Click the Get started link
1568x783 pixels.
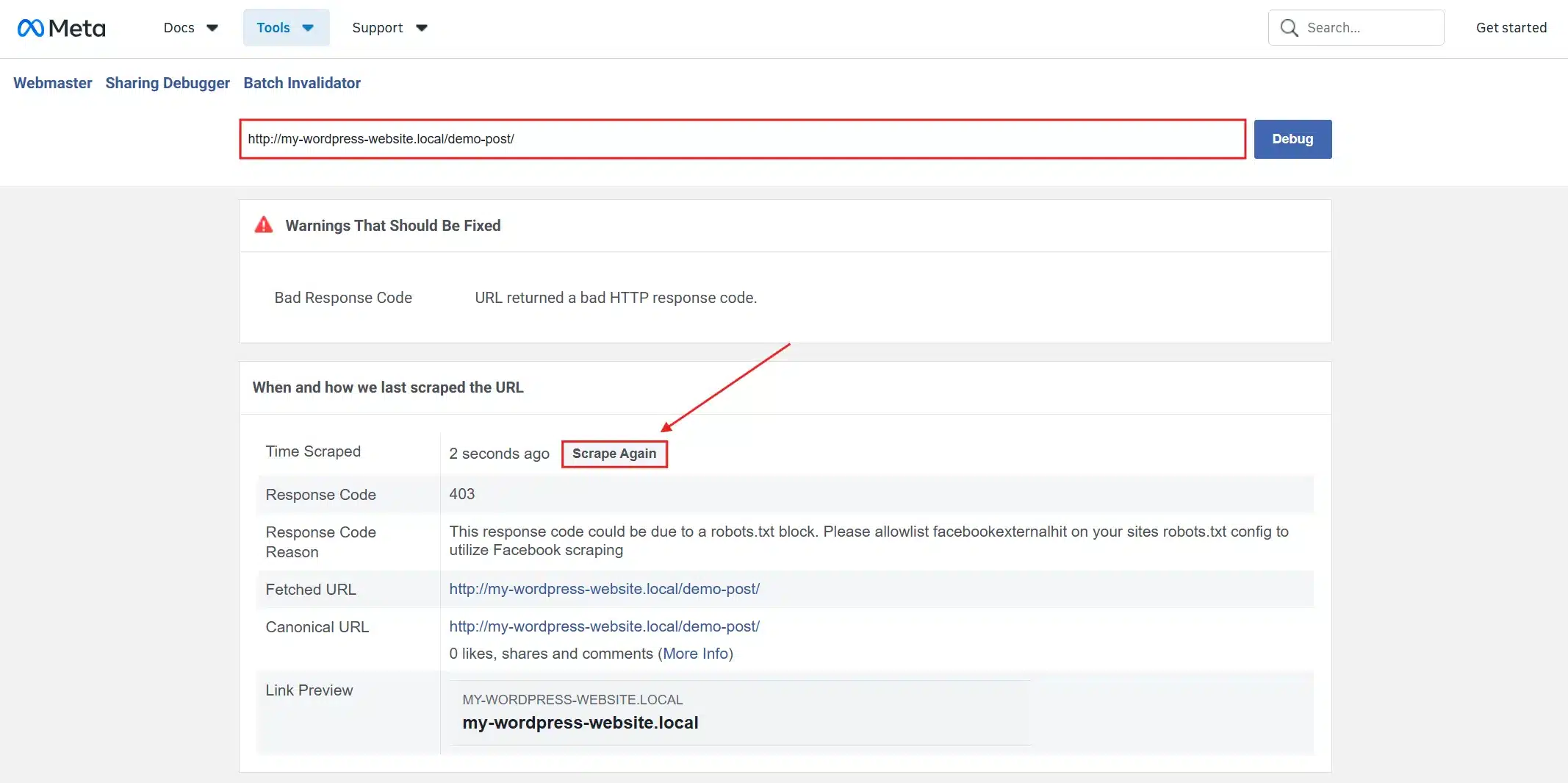pyautogui.click(x=1511, y=28)
